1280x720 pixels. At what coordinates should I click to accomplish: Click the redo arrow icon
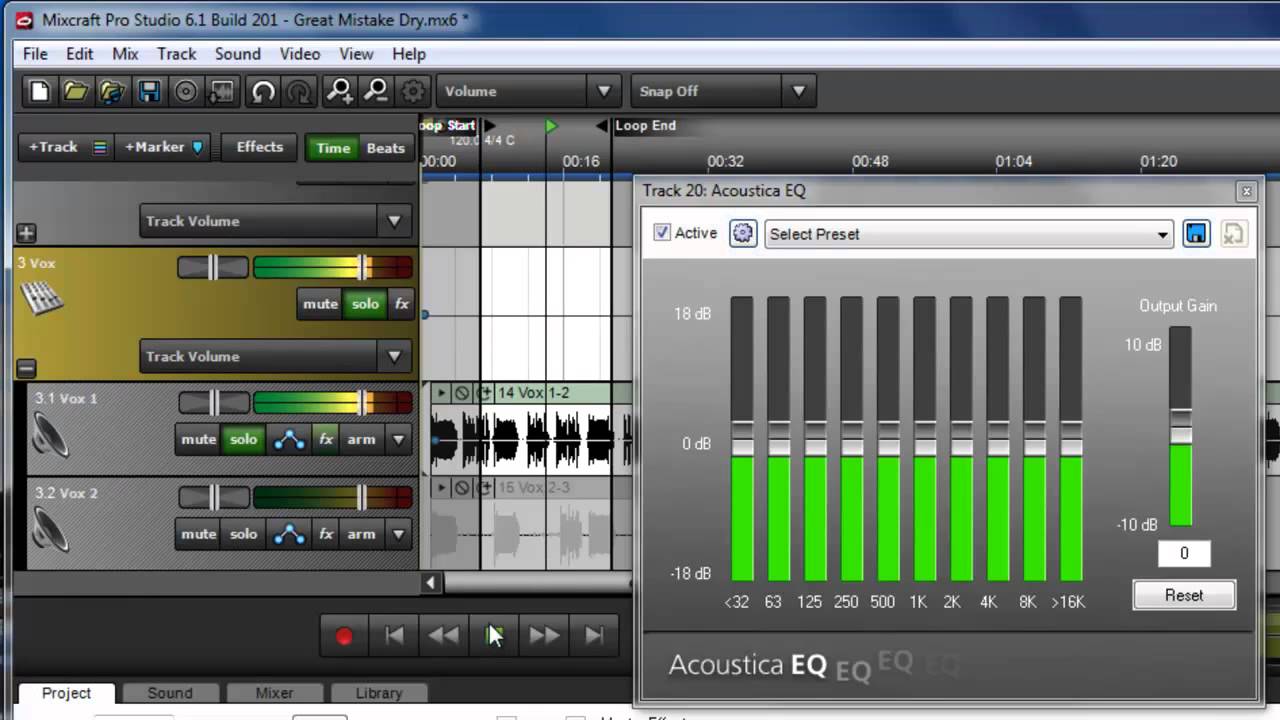pyautogui.click(x=299, y=91)
